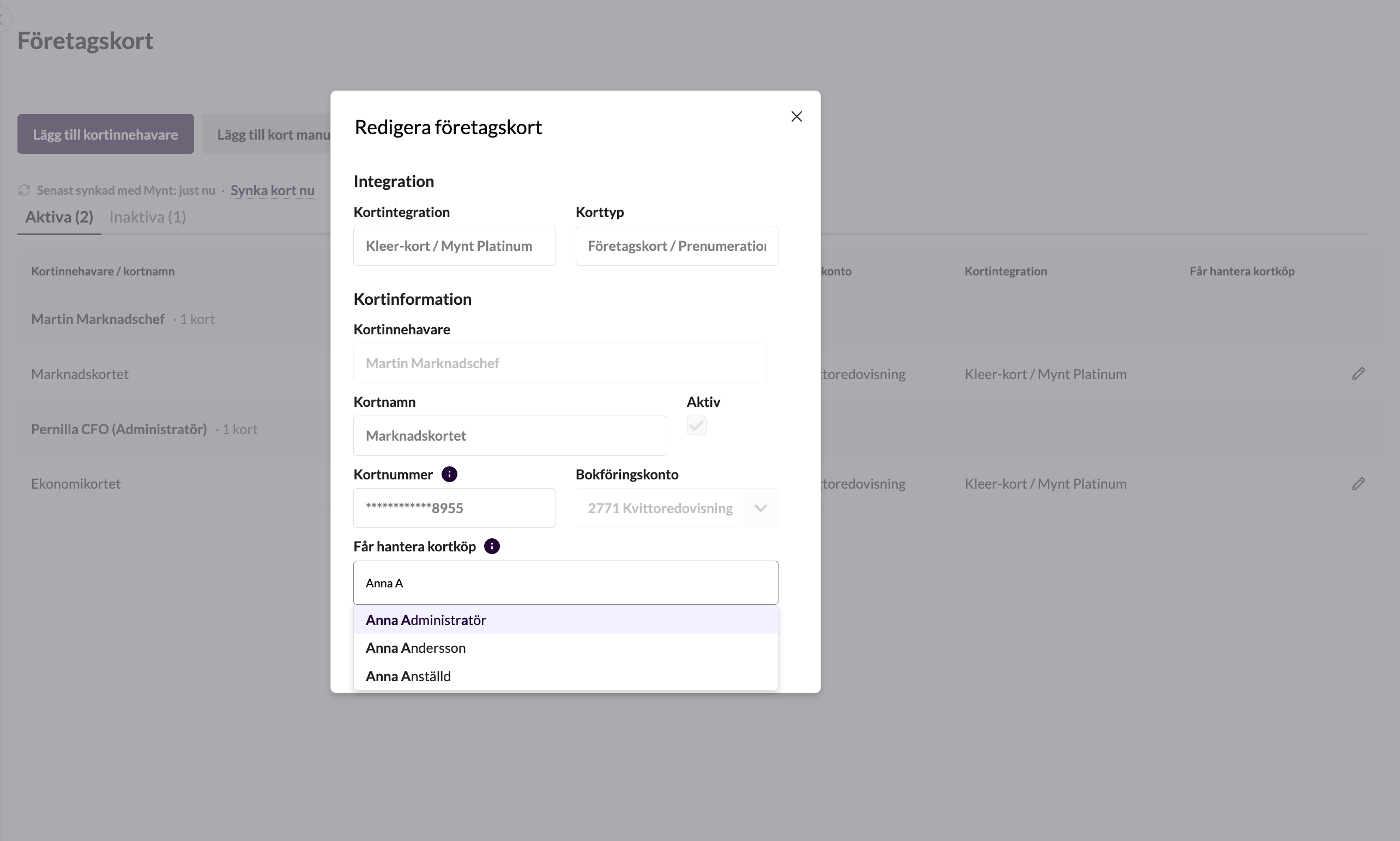1400x841 pixels.
Task: Expand the Bokföringskonto dropdown arrow
Action: tap(760, 508)
